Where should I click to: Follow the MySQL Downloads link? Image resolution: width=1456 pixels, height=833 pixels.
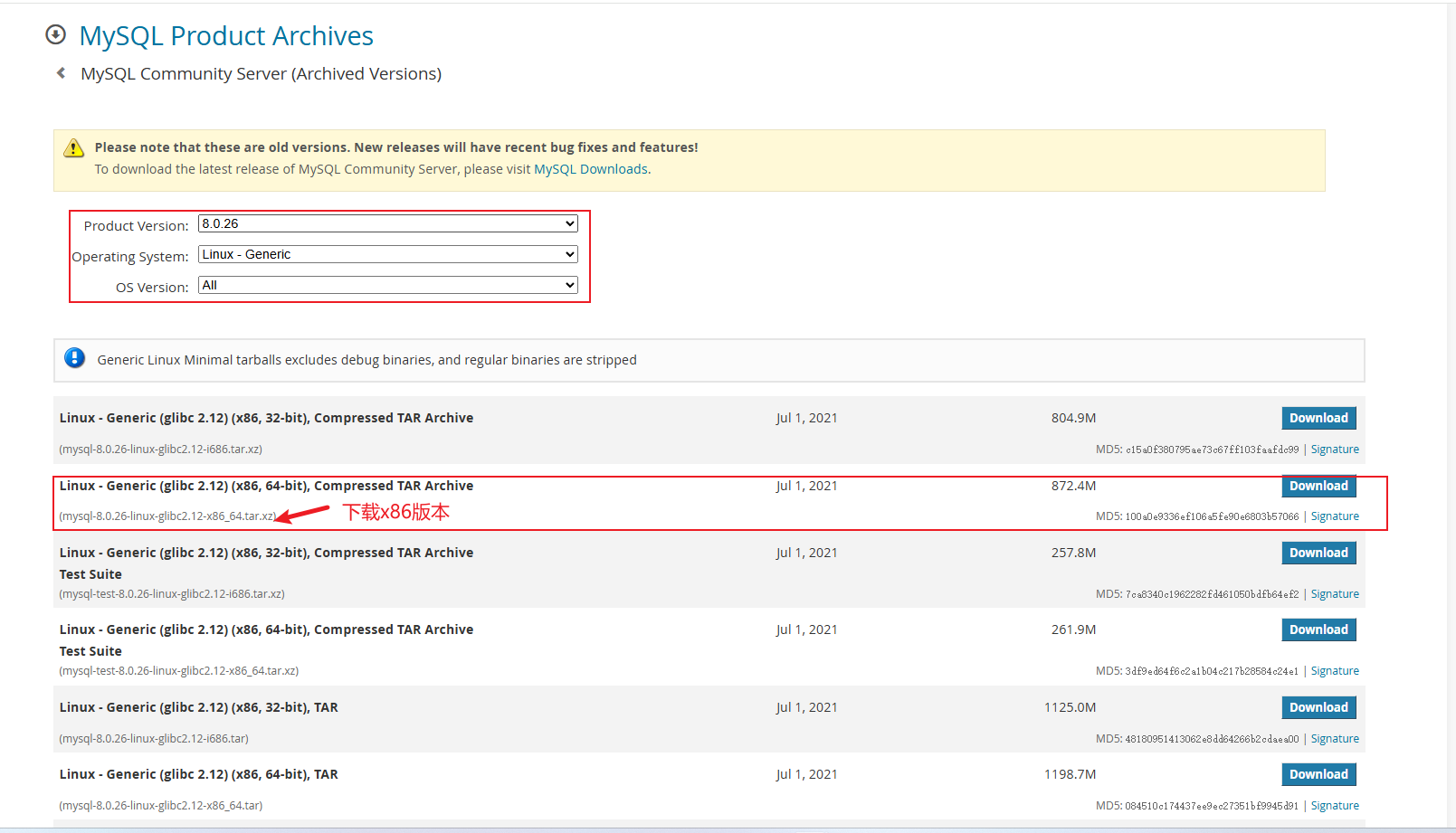[x=591, y=169]
